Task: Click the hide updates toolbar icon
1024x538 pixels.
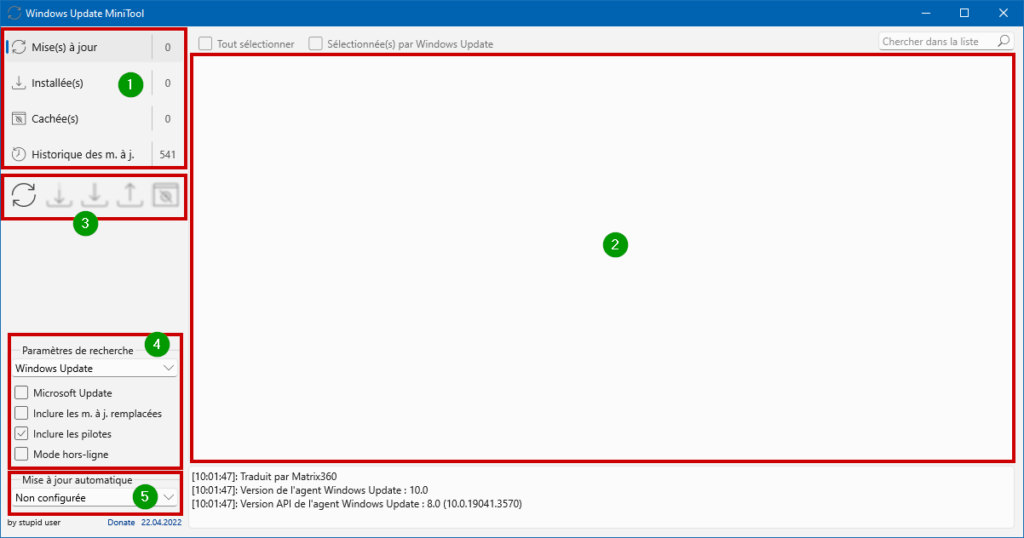Action: 165,195
